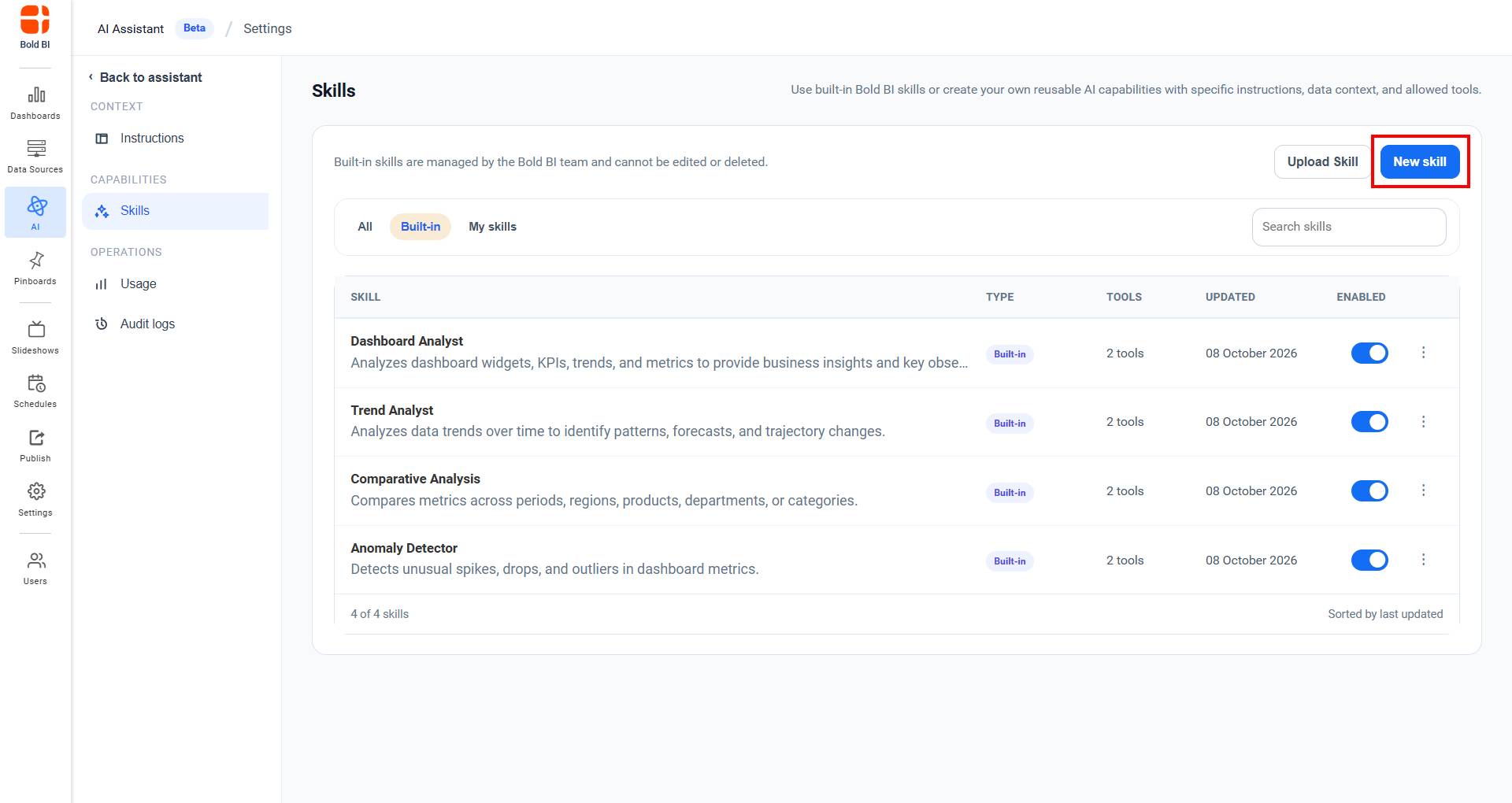Open the Schedules sidebar icon
This screenshot has width=1512, height=803.
pyautogui.click(x=35, y=391)
